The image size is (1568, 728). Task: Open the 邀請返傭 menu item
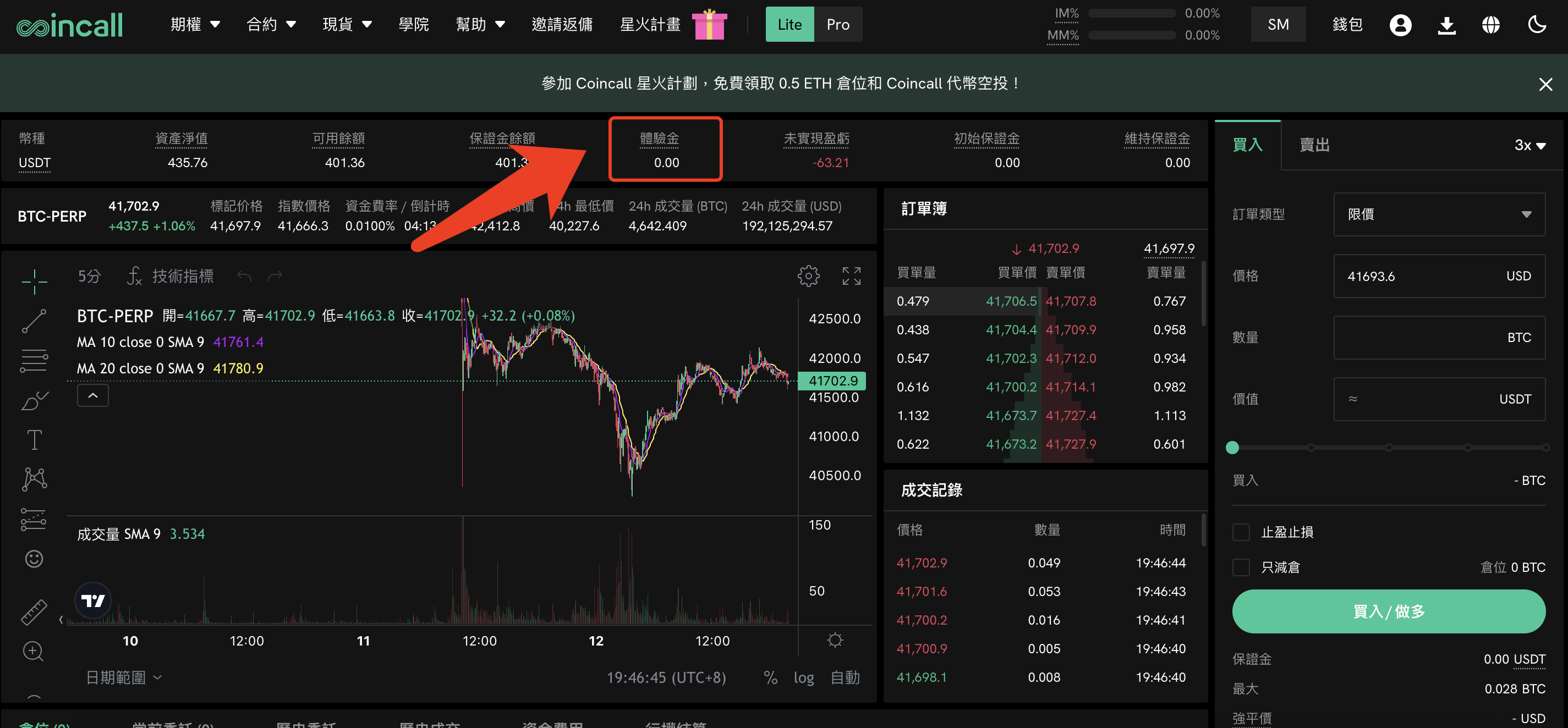[x=562, y=24]
